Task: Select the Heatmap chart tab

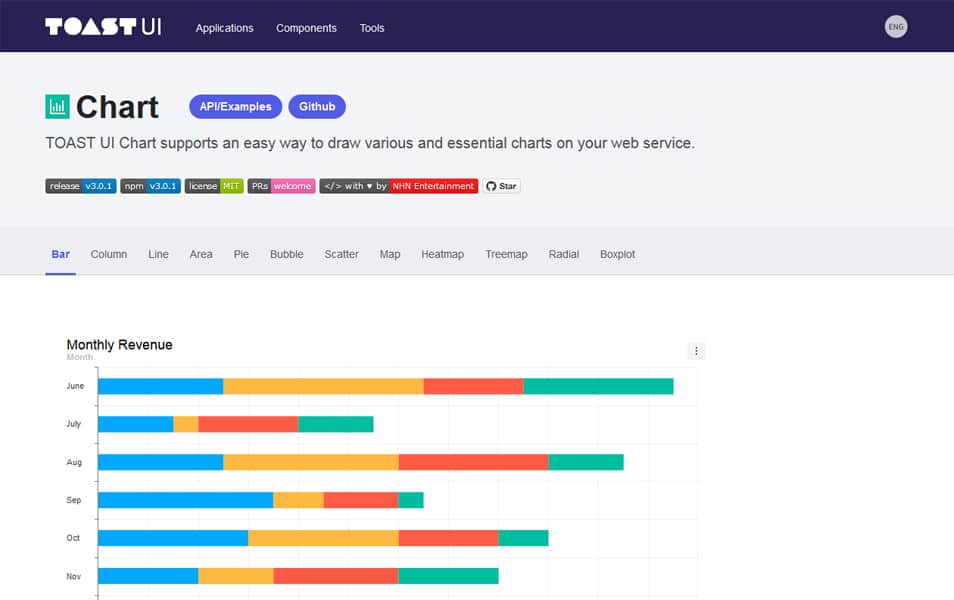Action: [442, 254]
